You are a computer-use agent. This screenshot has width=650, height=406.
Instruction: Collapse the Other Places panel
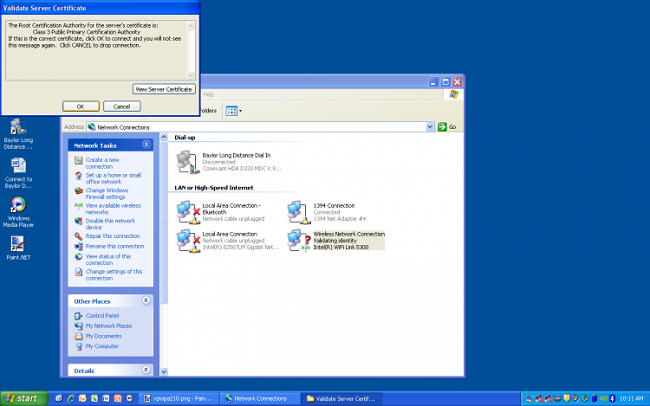146,300
